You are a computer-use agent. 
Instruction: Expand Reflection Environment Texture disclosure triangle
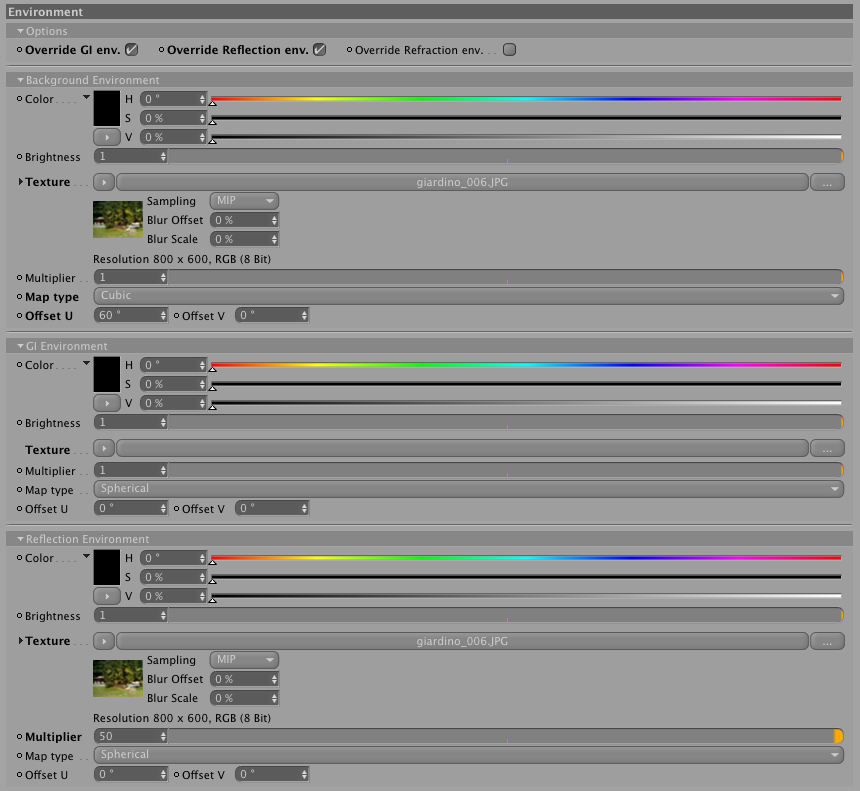[20, 641]
